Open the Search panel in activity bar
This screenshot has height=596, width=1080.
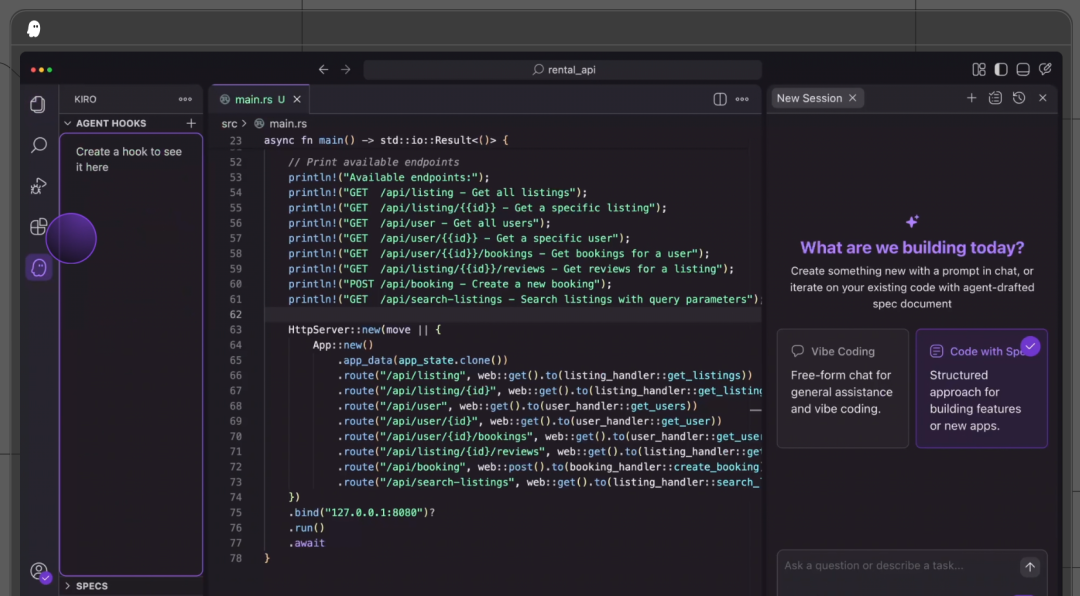pos(38,146)
